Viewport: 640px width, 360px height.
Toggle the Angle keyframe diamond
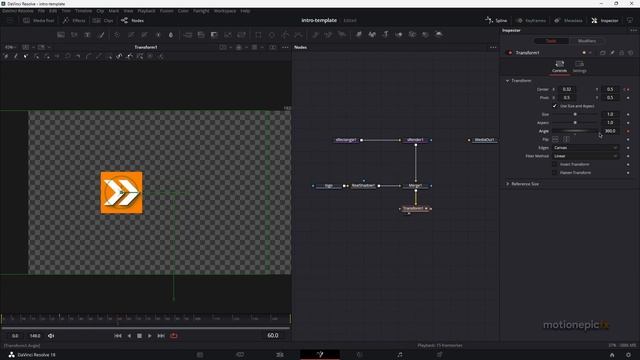(x=628, y=131)
